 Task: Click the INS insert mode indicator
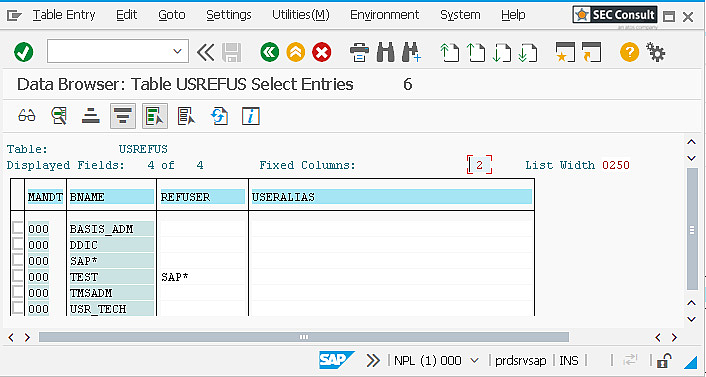pos(569,360)
